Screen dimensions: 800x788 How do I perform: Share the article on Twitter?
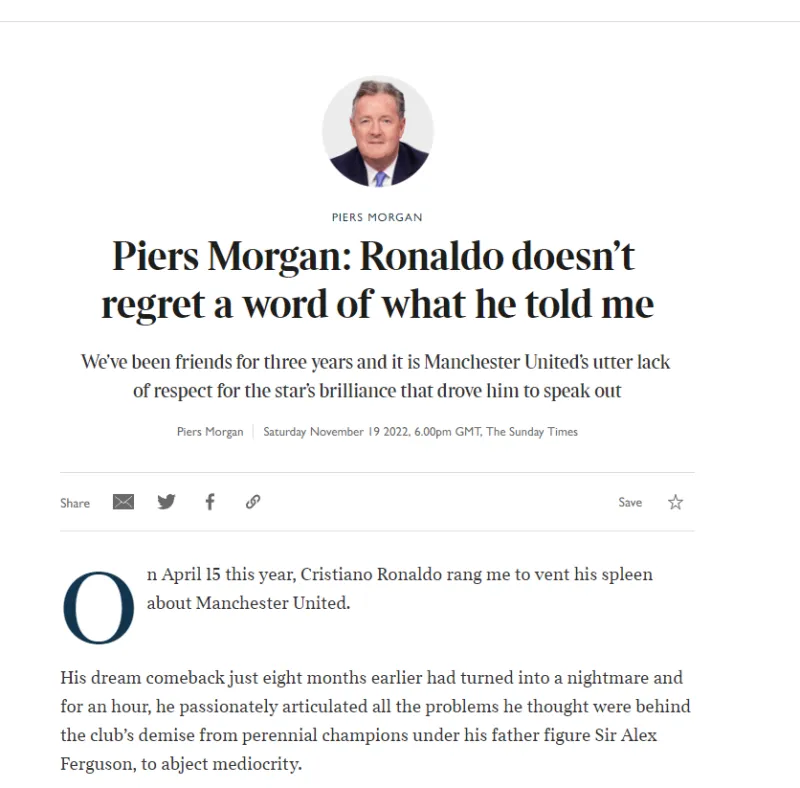(x=166, y=502)
